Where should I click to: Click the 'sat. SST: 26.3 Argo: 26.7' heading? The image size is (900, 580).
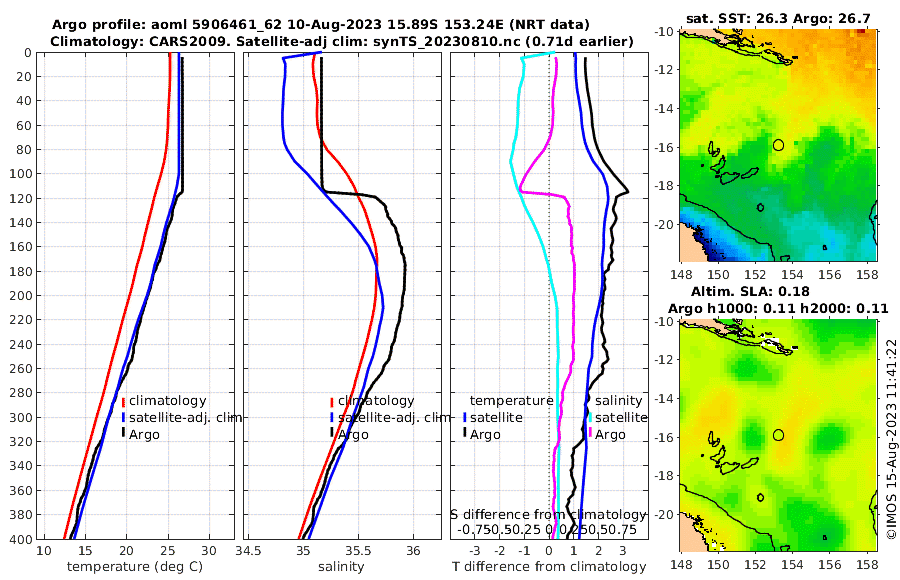778,19
